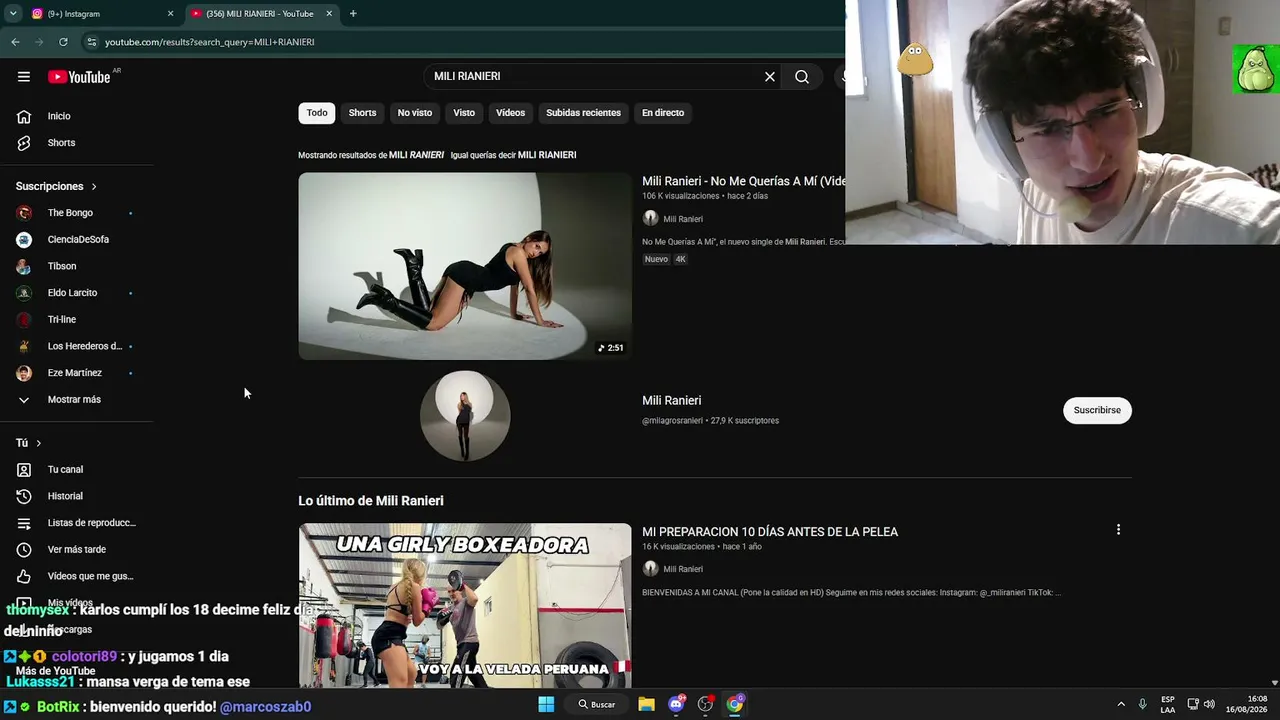Subscribe to Mili Ranieri with Suscribirse
The width and height of the screenshot is (1280, 720).
coord(1097,410)
